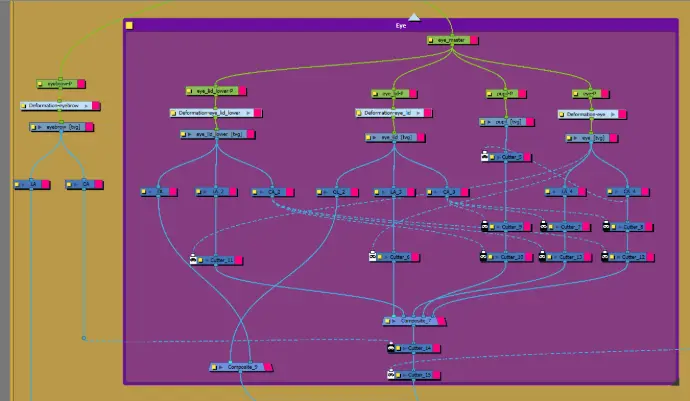
Task: Click pink color swatch on pupil [tvg] node
Action: (530, 122)
